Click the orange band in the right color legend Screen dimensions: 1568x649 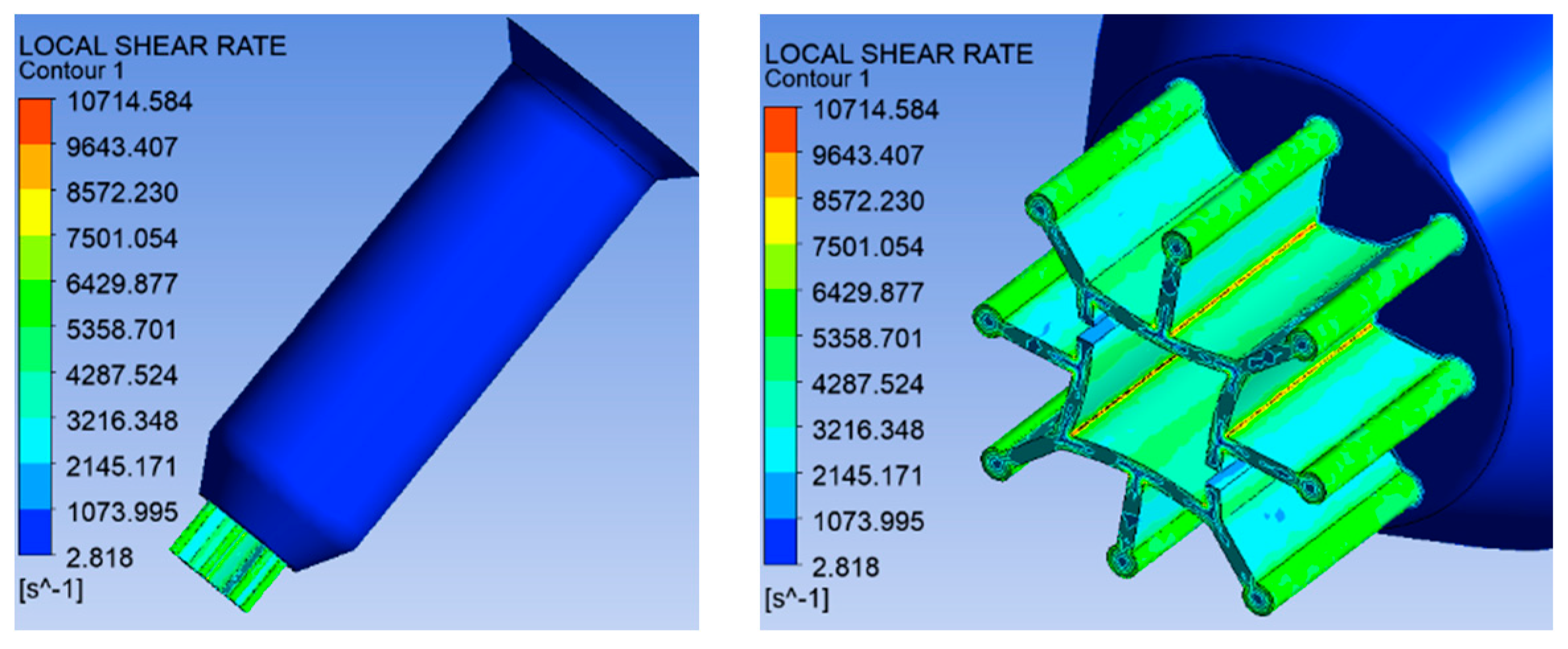coord(780,176)
